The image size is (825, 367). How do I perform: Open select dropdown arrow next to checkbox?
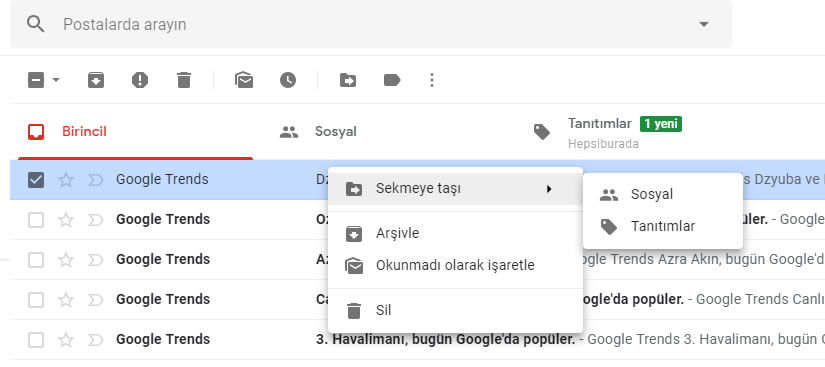pyautogui.click(x=56, y=80)
